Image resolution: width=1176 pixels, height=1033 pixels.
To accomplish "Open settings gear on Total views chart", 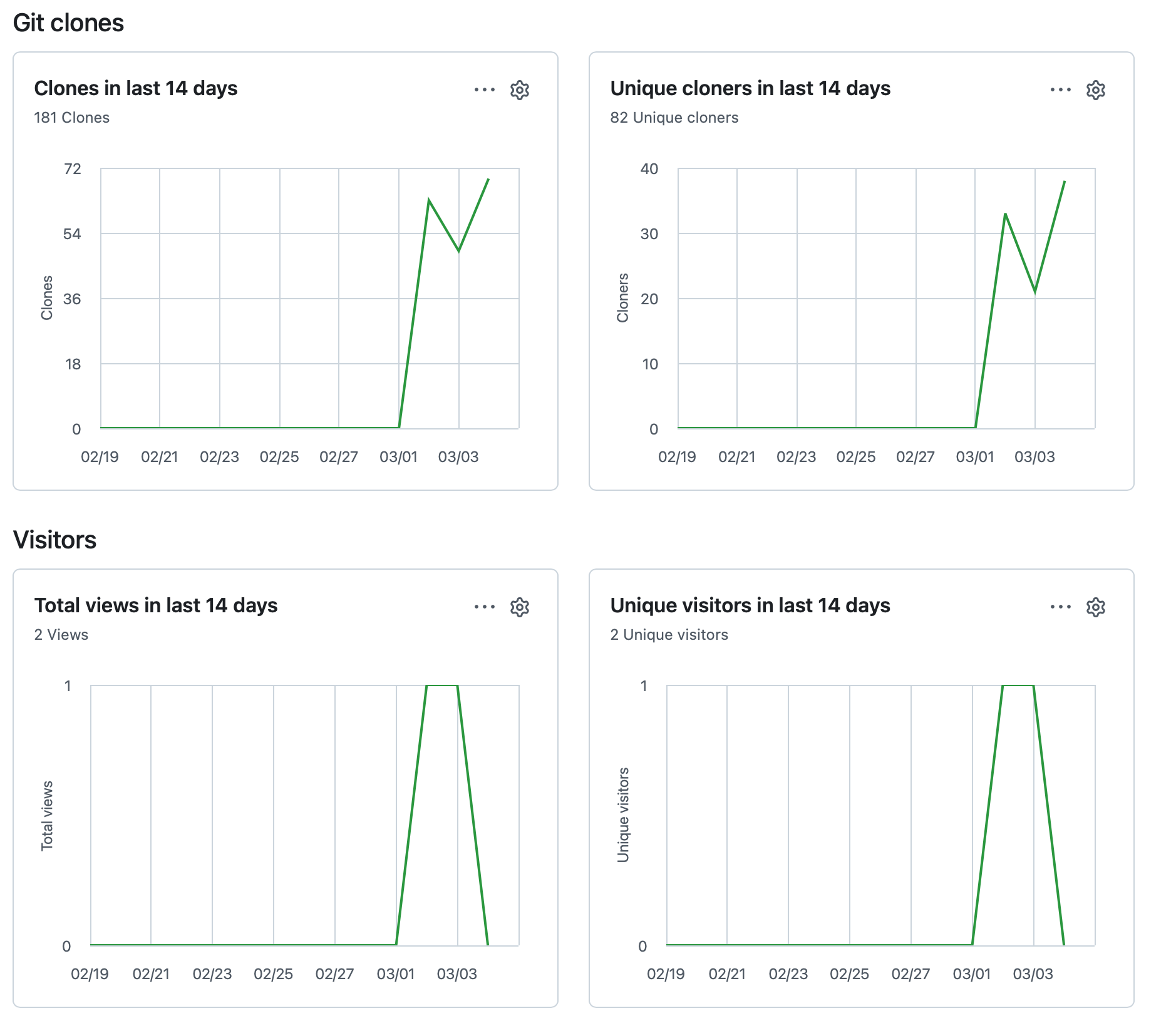I will (520, 607).
